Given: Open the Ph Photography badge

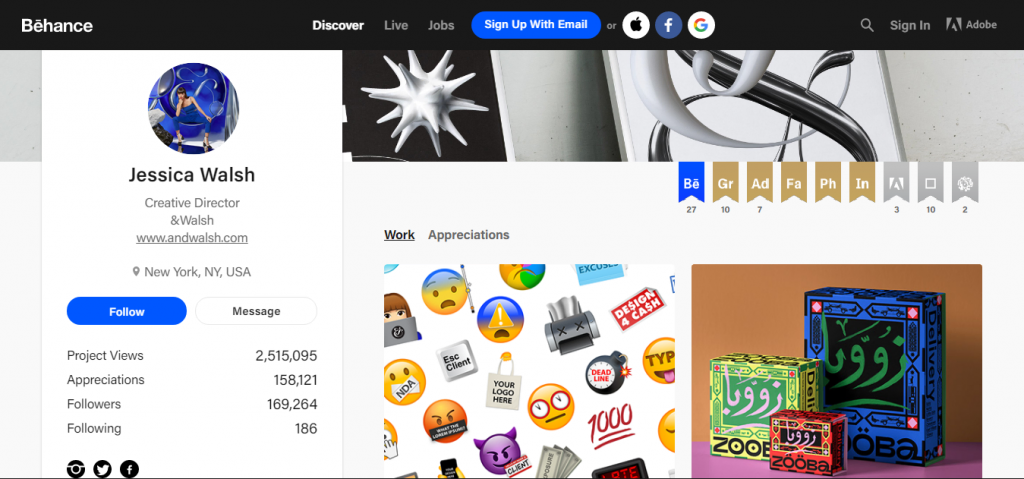Looking at the screenshot, I should click(x=827, y=182).
